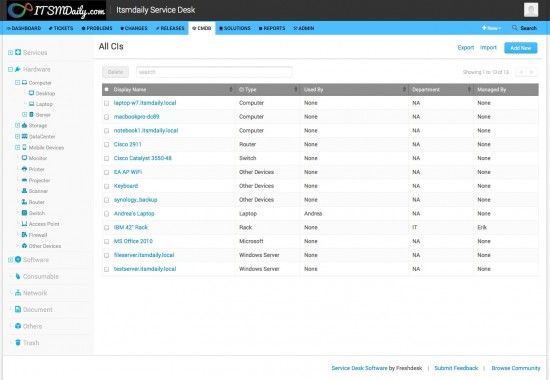Screen dimensions: 550x380
Task: Click the Trash bin icon
Action: (18, 342)
